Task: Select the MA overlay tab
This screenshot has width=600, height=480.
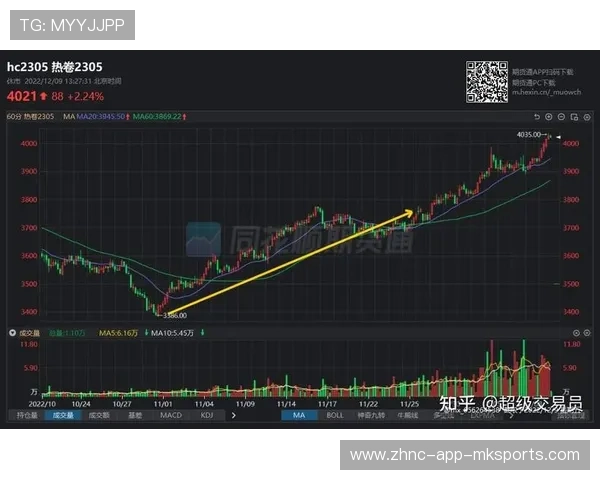Action: point(298,415)
